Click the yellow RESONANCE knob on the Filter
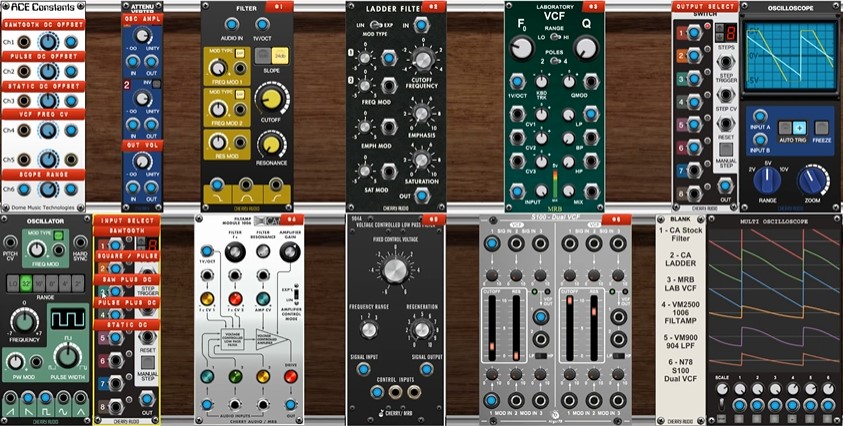 tap(272, 144)
